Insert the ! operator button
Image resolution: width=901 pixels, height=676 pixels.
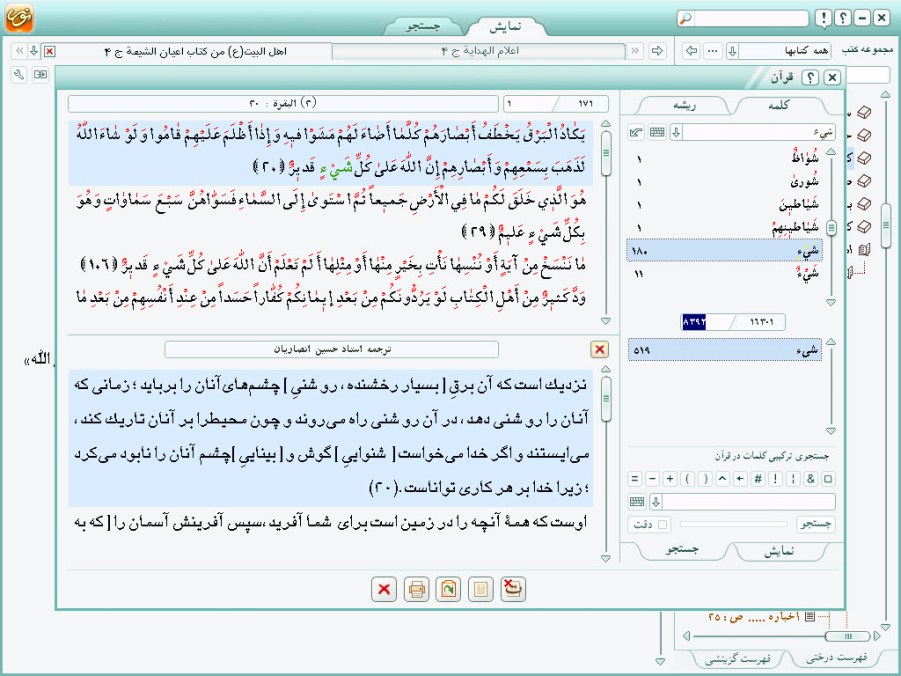(776, 478)
